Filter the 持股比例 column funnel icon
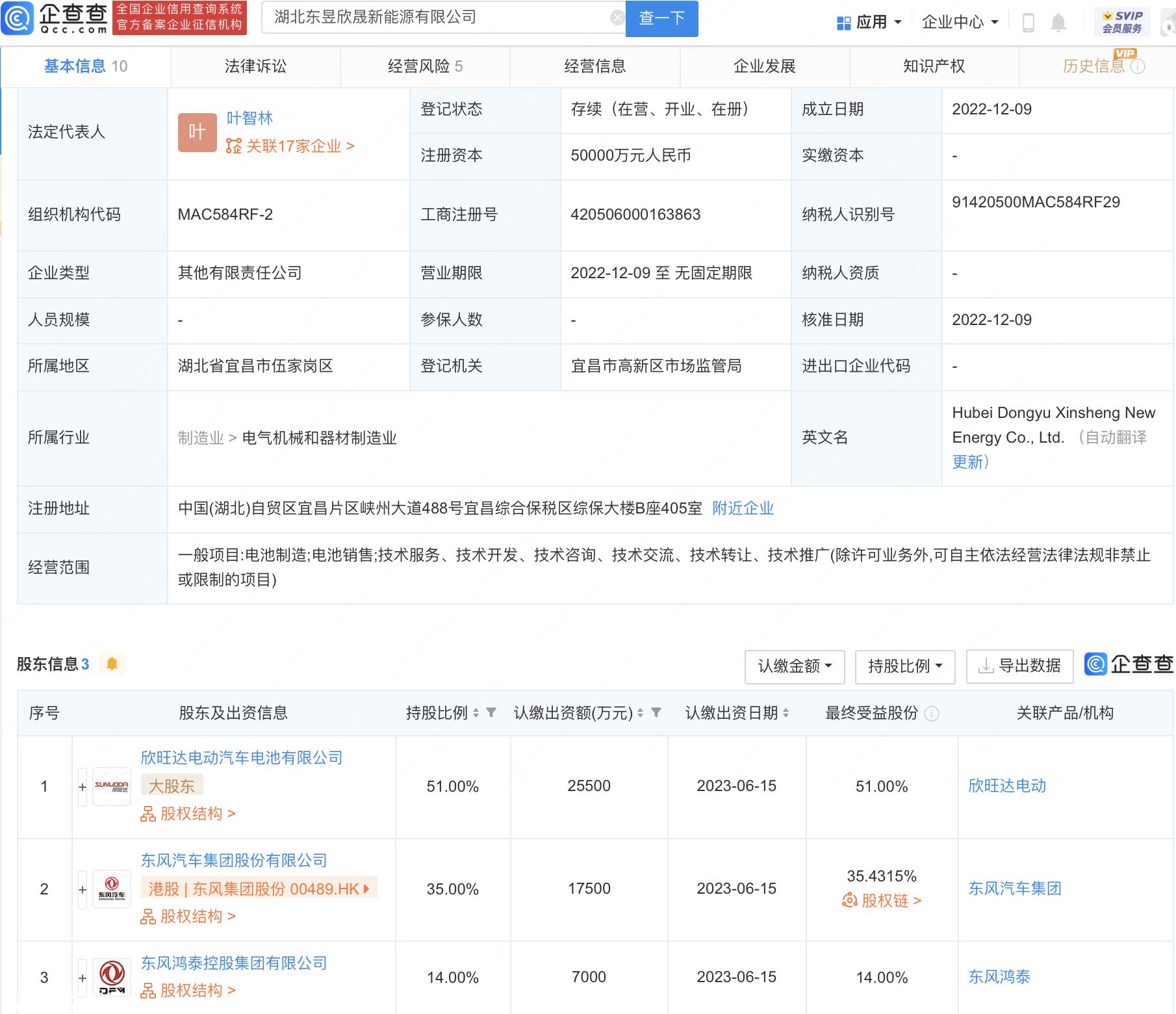This screenshot has height=1014, width=1176. pos(491,712)
